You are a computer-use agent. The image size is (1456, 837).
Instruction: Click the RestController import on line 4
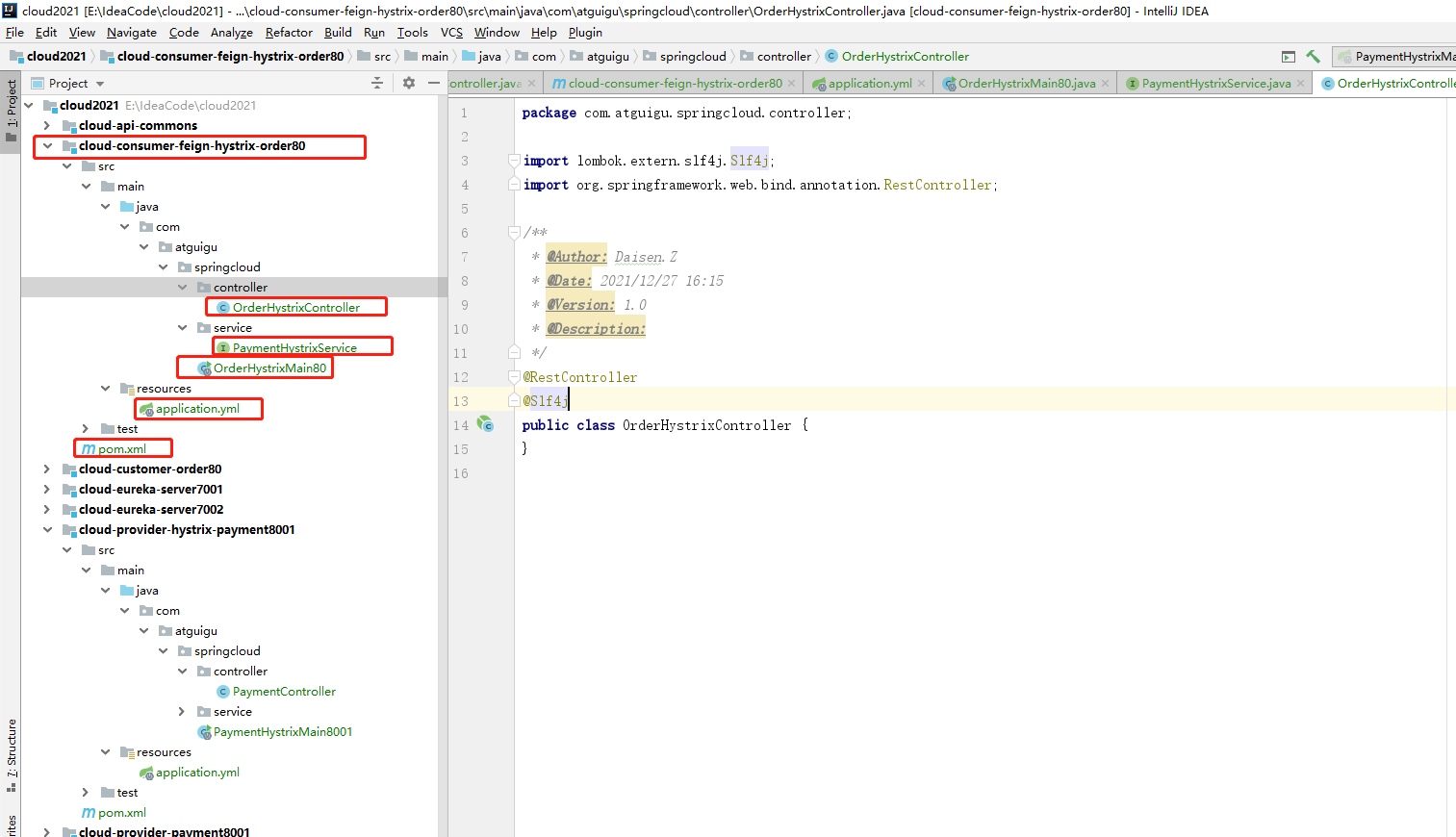[937, 185]
